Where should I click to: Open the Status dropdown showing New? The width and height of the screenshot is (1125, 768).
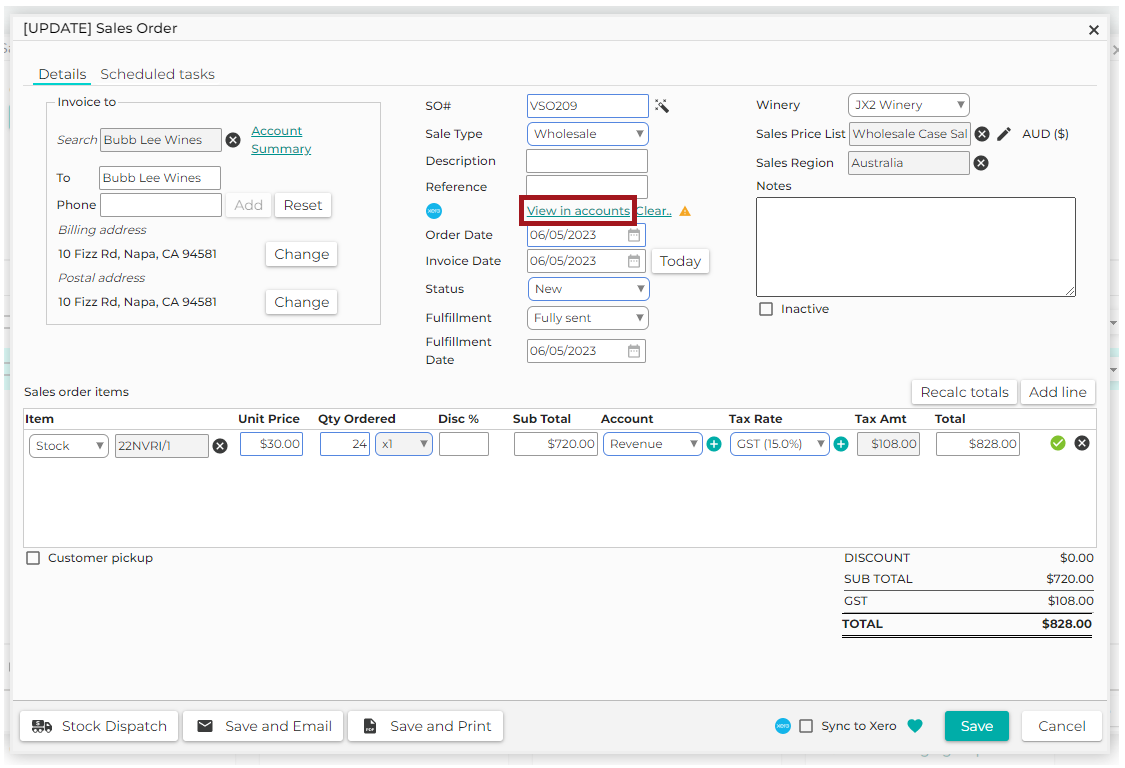point(588,289)
